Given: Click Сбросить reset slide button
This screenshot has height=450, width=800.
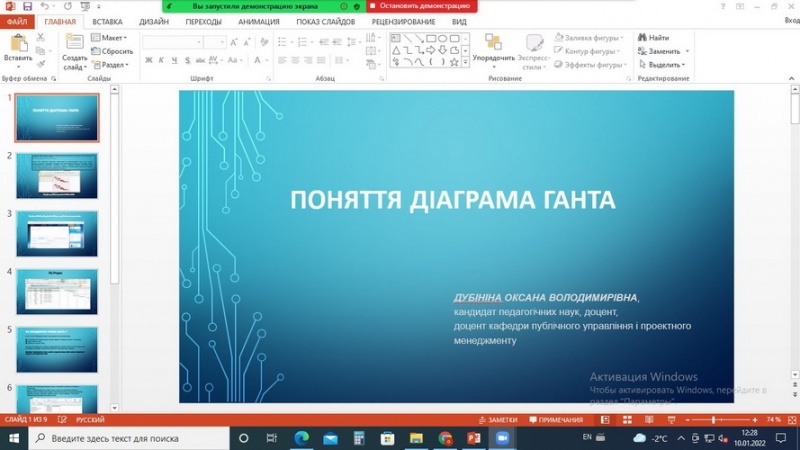Looking at the screenshot, I should pos(112,51).
